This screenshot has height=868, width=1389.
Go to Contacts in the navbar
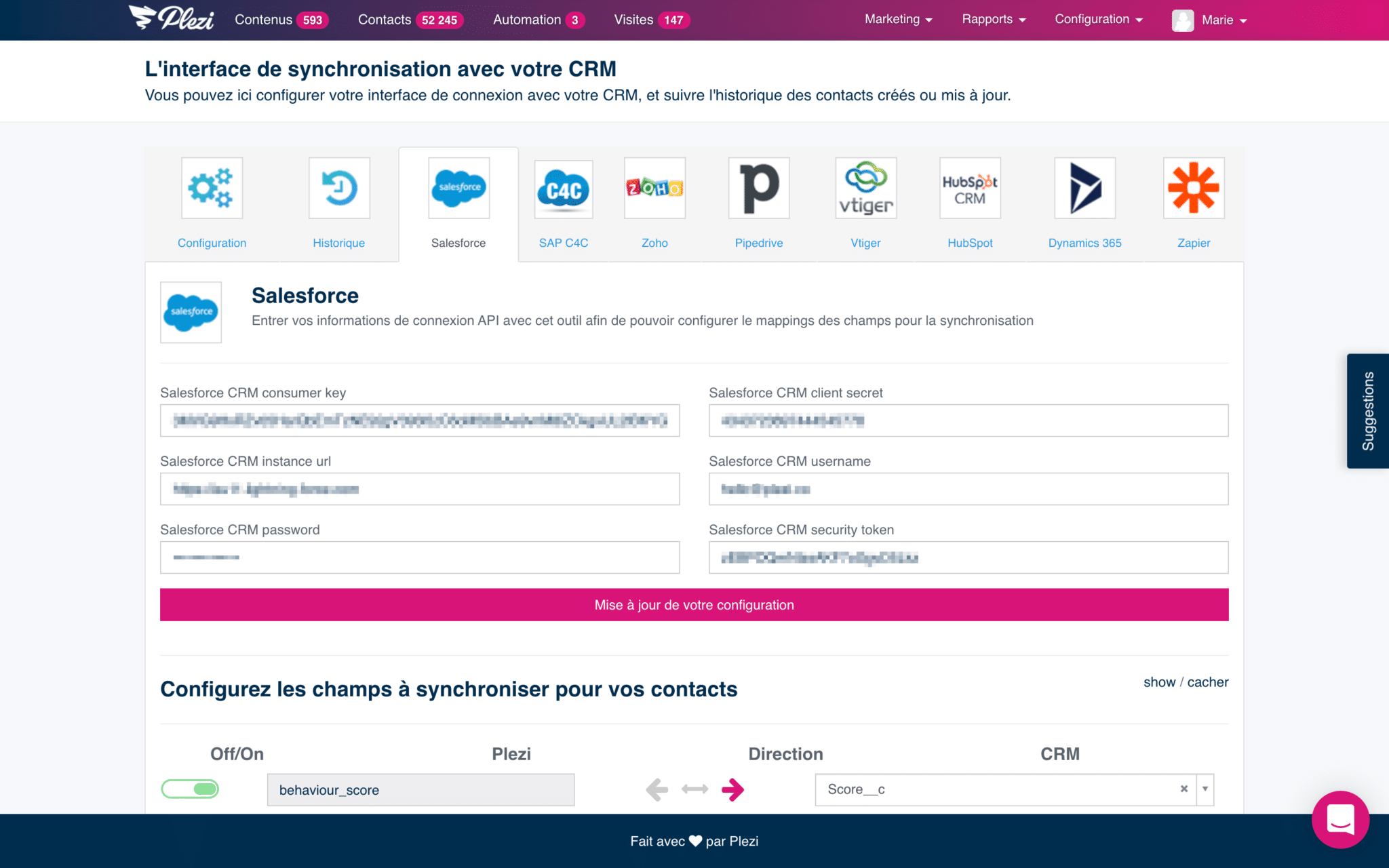coord(385,20)
